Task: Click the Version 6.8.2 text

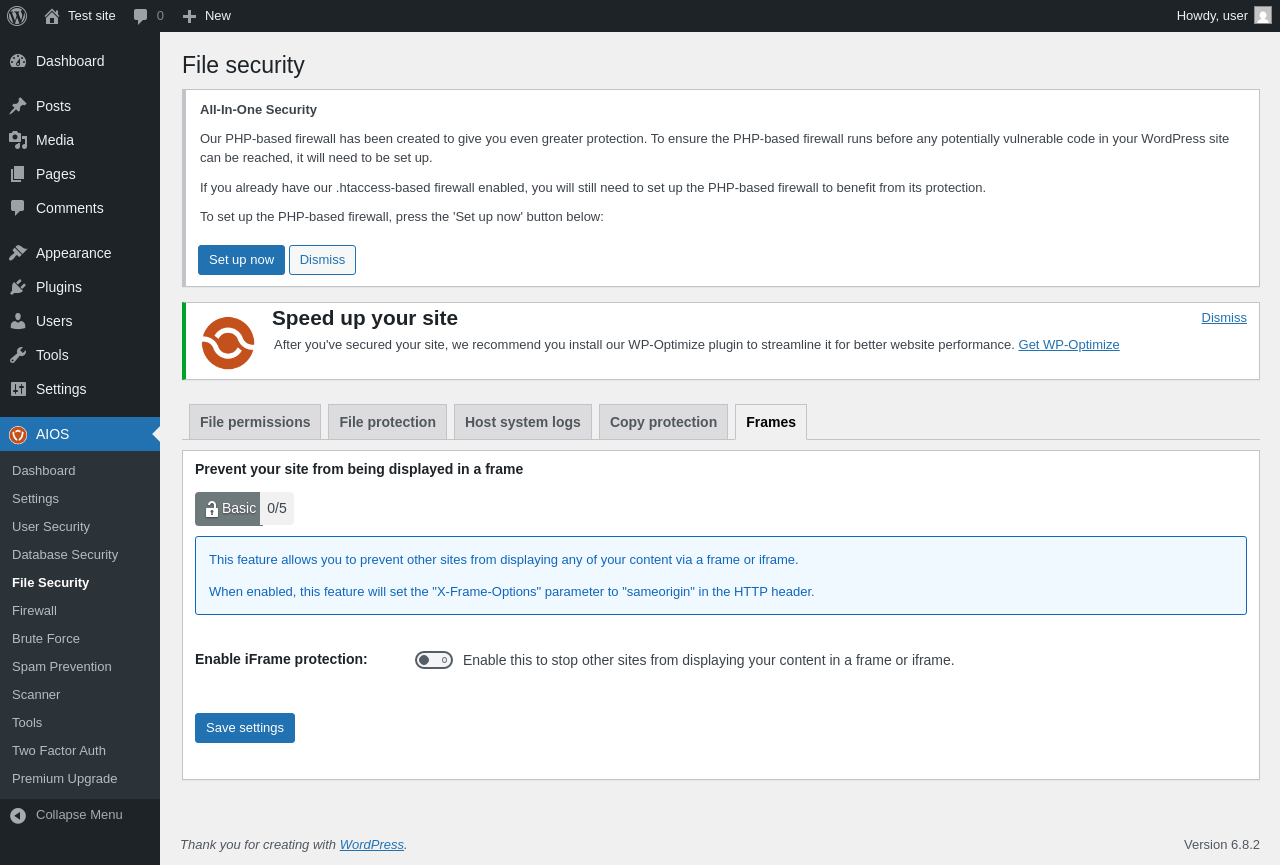Action: [1222, 845]
